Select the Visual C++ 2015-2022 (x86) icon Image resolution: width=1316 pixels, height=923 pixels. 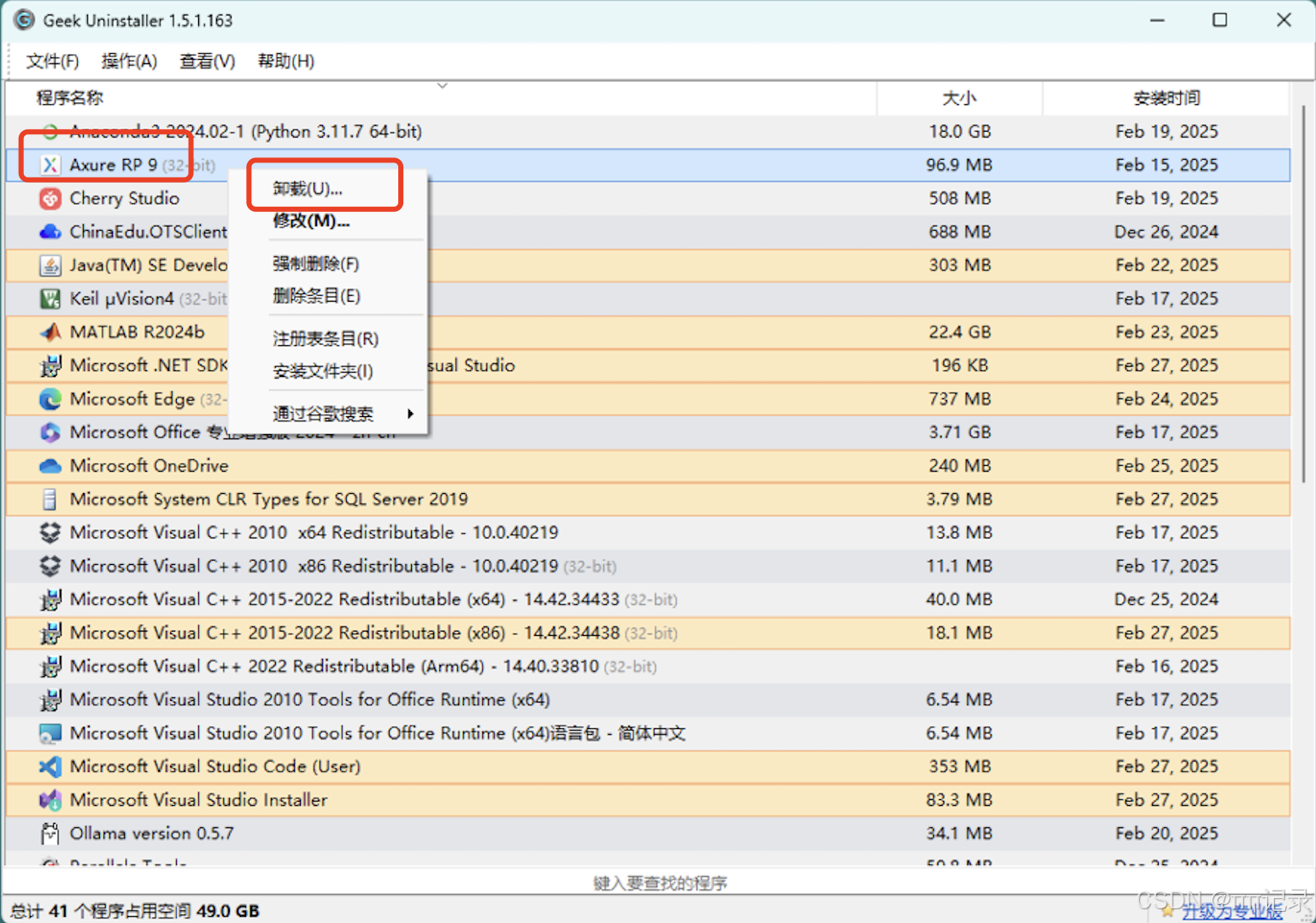50,633
